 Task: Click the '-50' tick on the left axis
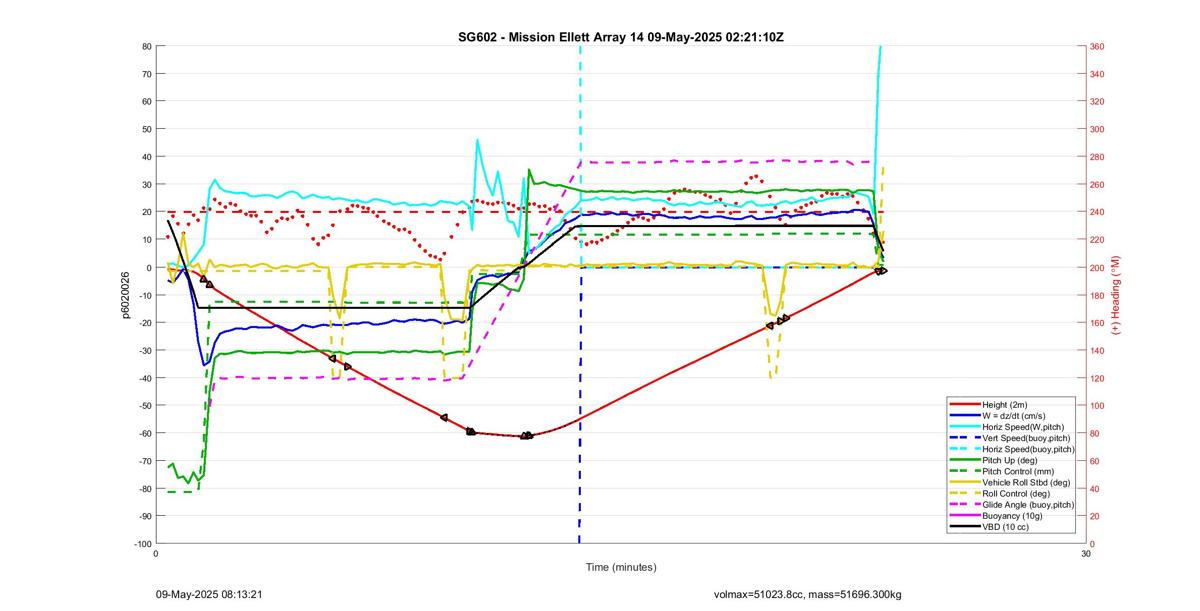pyautogui.click(x=144, y=405)
